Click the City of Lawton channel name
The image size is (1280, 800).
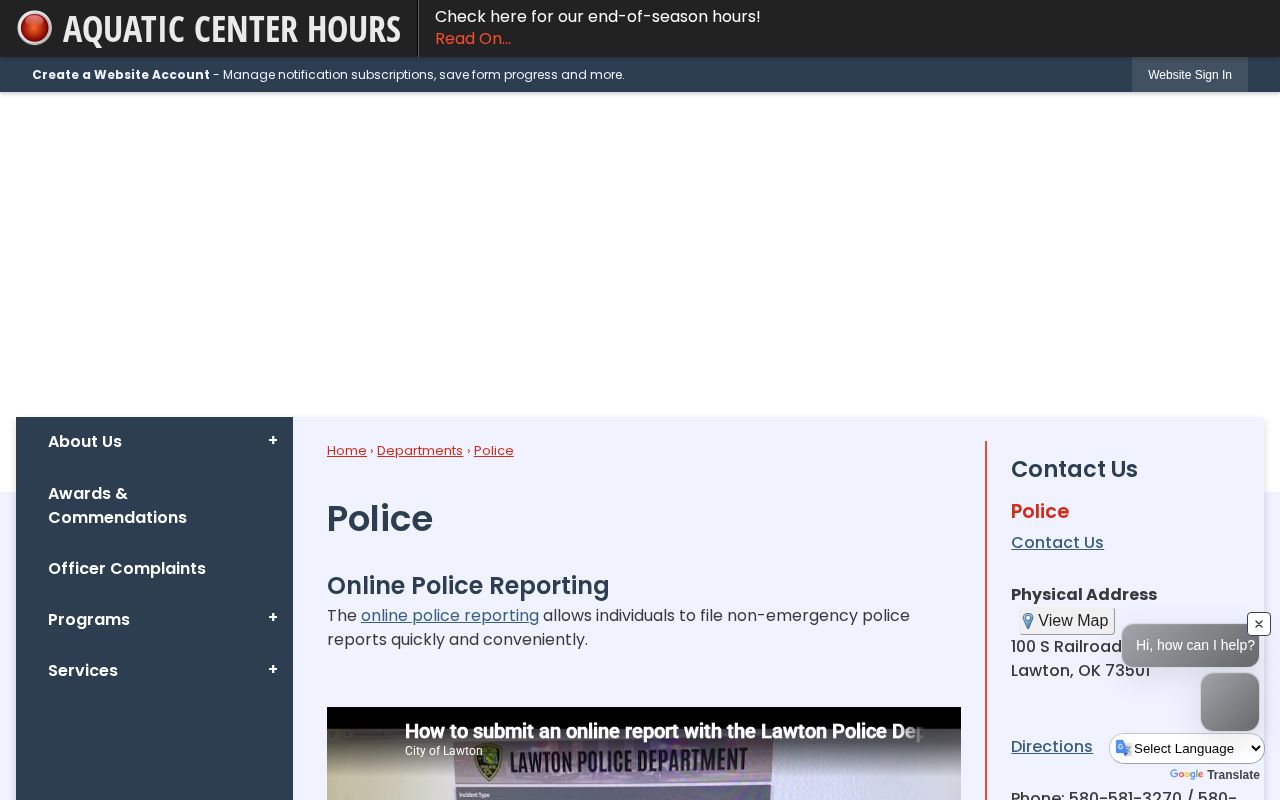coord(444,751)
